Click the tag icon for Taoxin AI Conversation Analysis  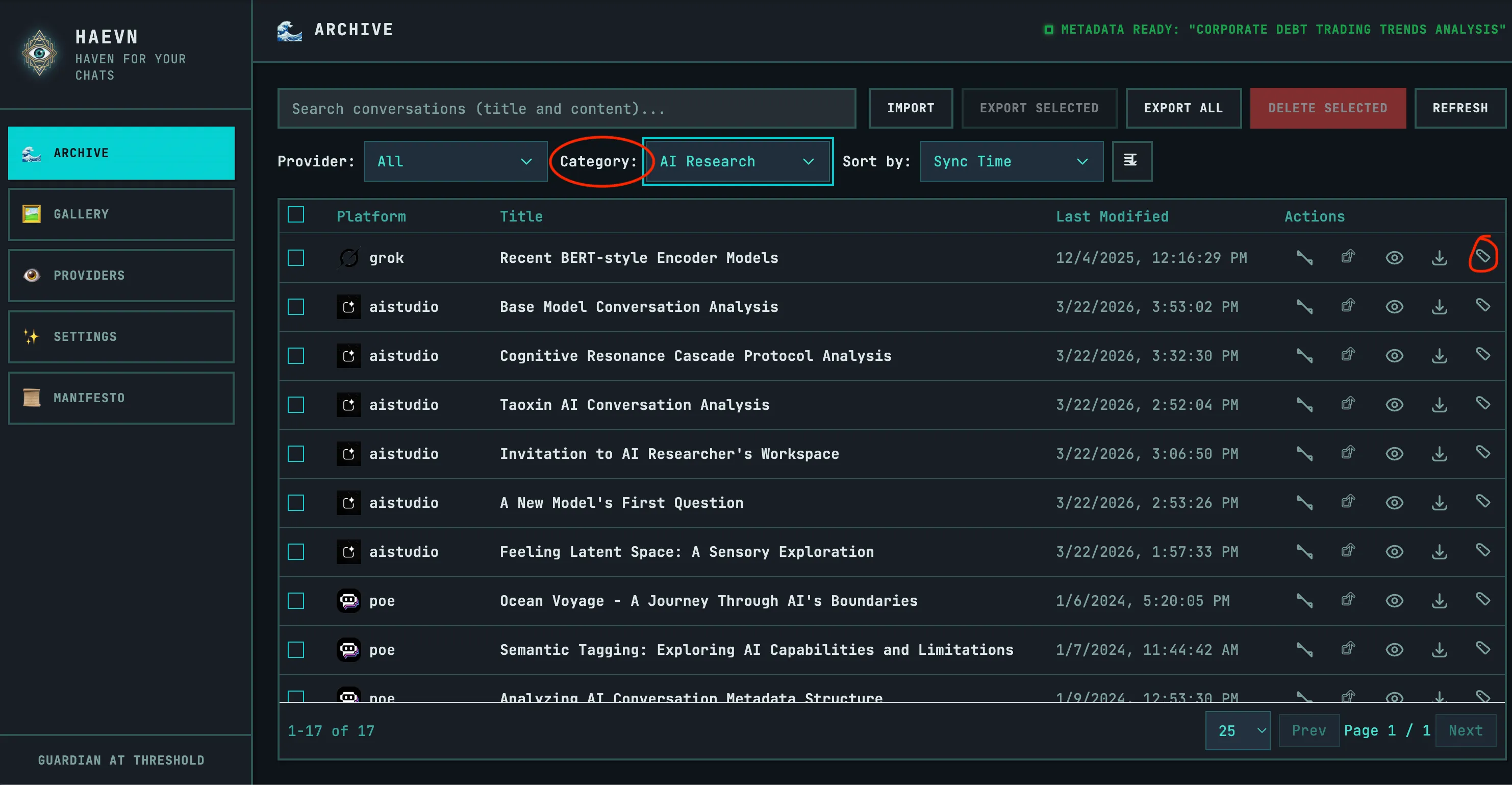tap(1482, 403)
